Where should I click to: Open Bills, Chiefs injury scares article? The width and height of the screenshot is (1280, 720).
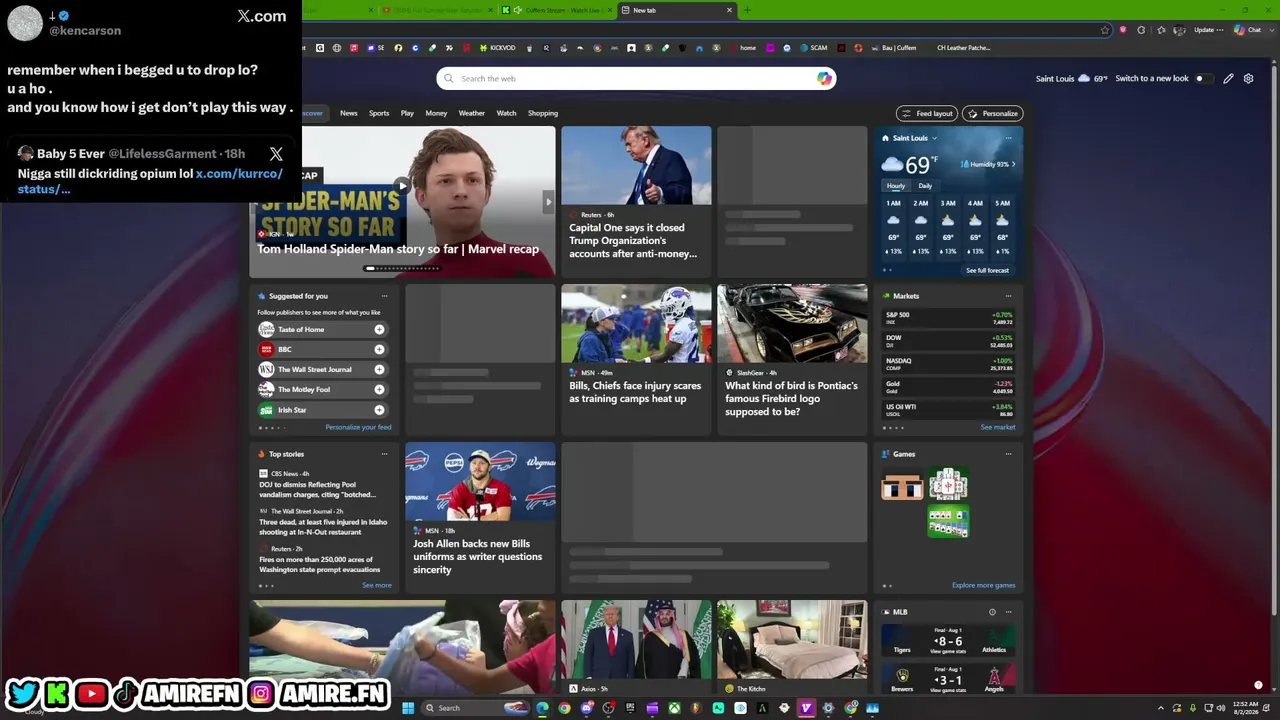pos(636,360)
